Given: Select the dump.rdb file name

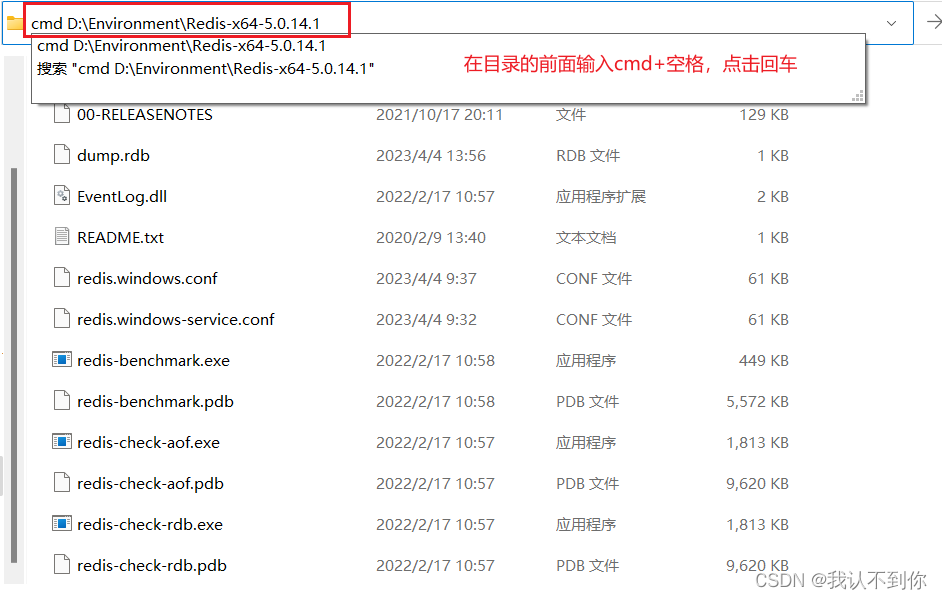Looking at the screenshot, I should 114,156.
